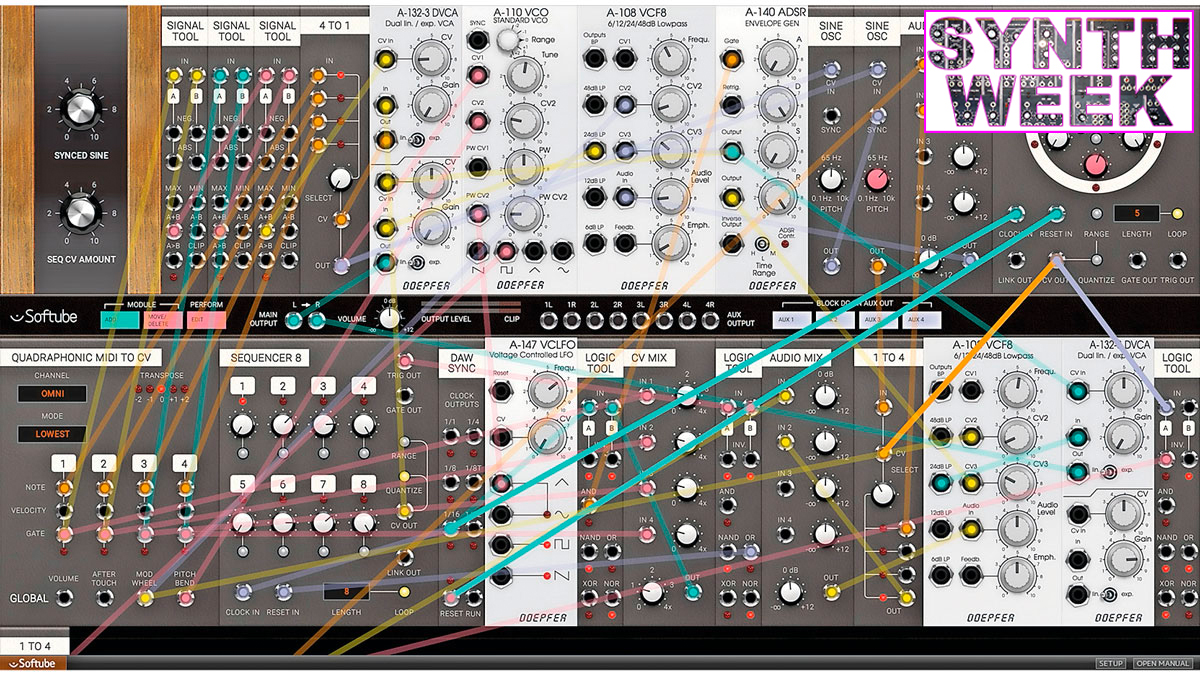Click the Sequencer 8 step 1 knob
This screenshot has width=1200, height=675.
pos(241,425)
